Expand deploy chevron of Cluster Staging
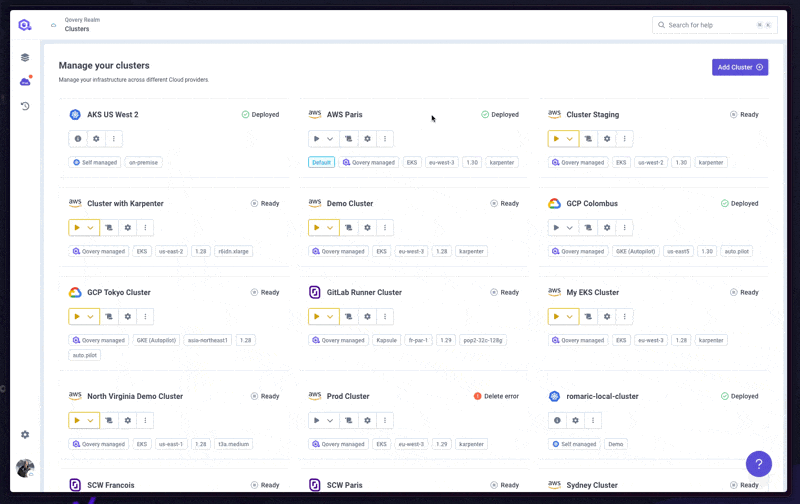 [570, 139]
